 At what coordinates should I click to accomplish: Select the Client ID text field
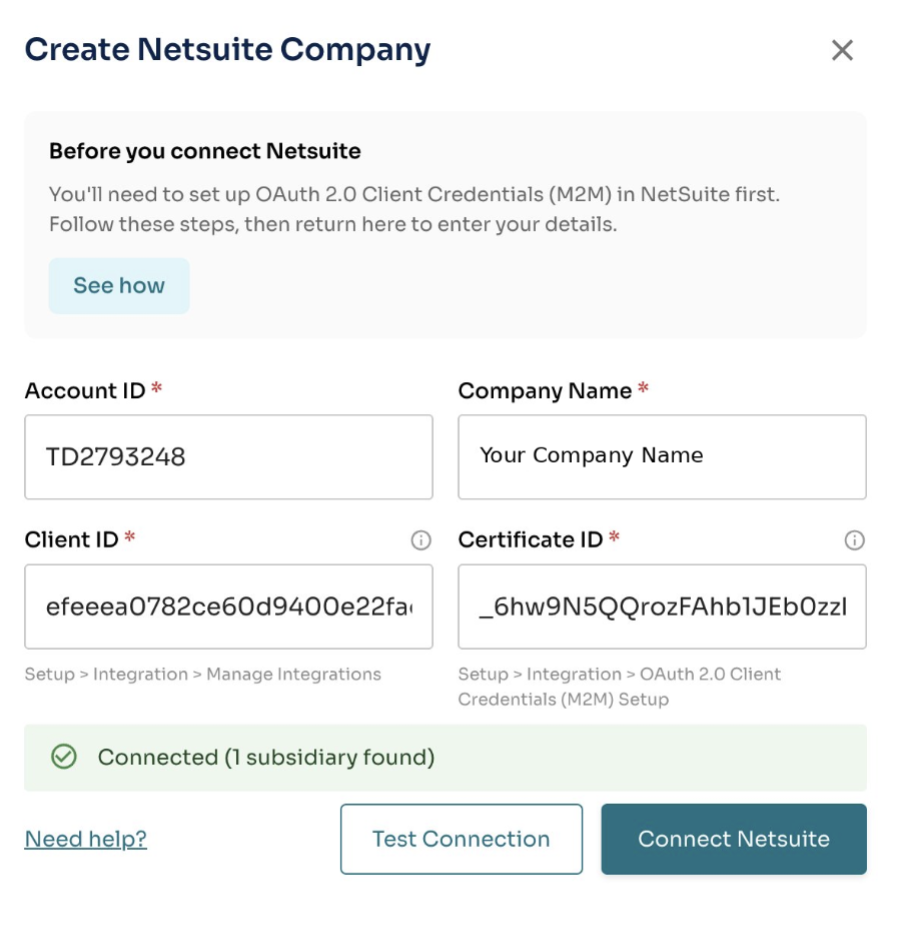pos(228,606)
